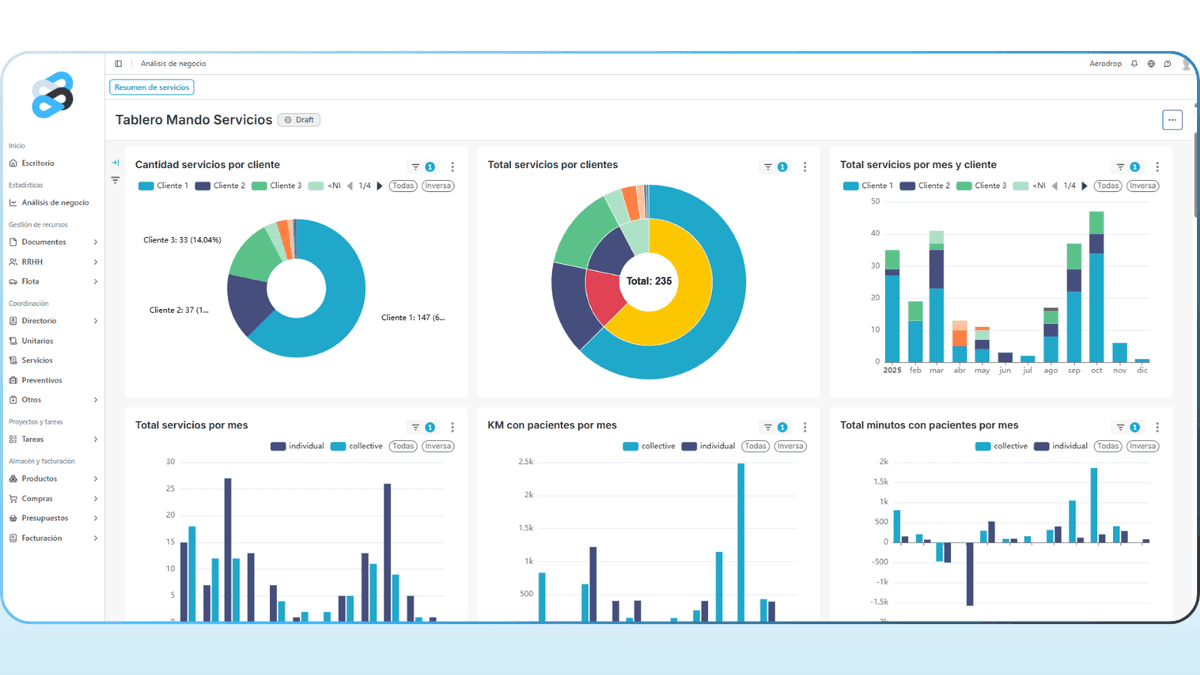Click Inversa in Cantidad servicios por cliente legend

click(x=438, y=186)
